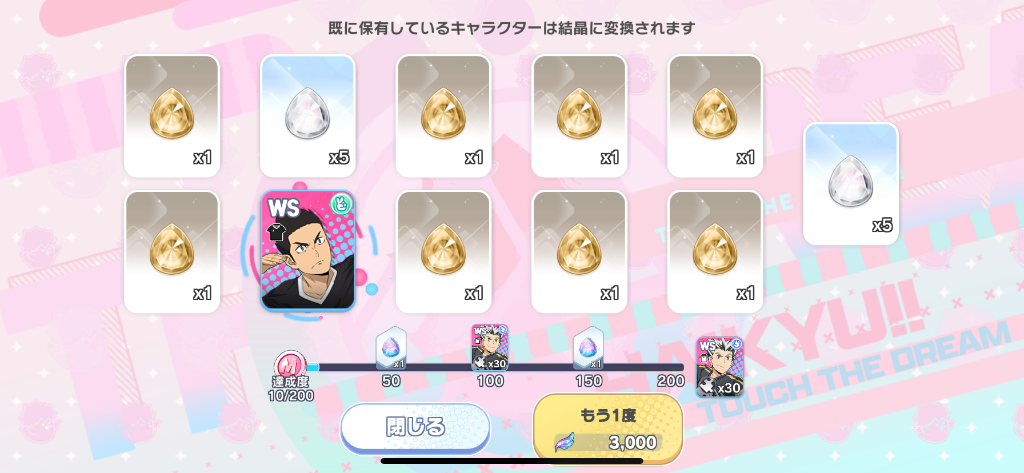1024x473 pixels.
Task: Select the WS character card with black-haired player
Action: coord(308,251)
